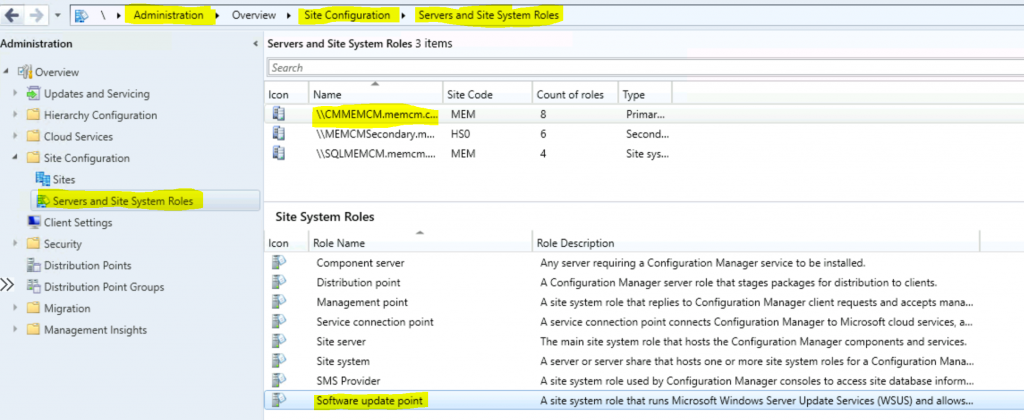The height and width of the screenshot is (420, 1024).
Task: Collapse the Administration navigation pane
Action: click(x=255, y=44)
